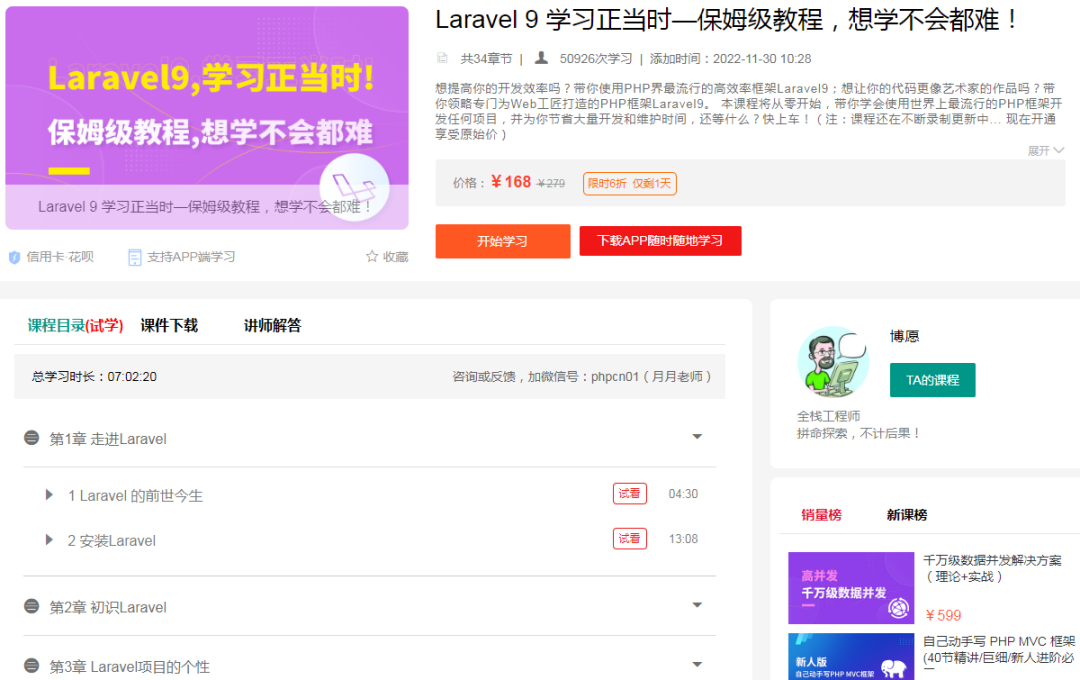Viewport: 1080px width, 680px height.
Task: Click instructor 博愿 avatar image
Action: tap(833, 362)
